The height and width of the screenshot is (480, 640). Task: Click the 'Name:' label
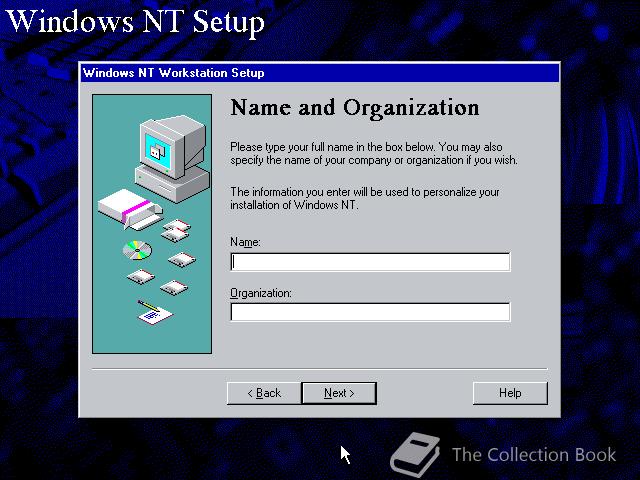[245, 242]
